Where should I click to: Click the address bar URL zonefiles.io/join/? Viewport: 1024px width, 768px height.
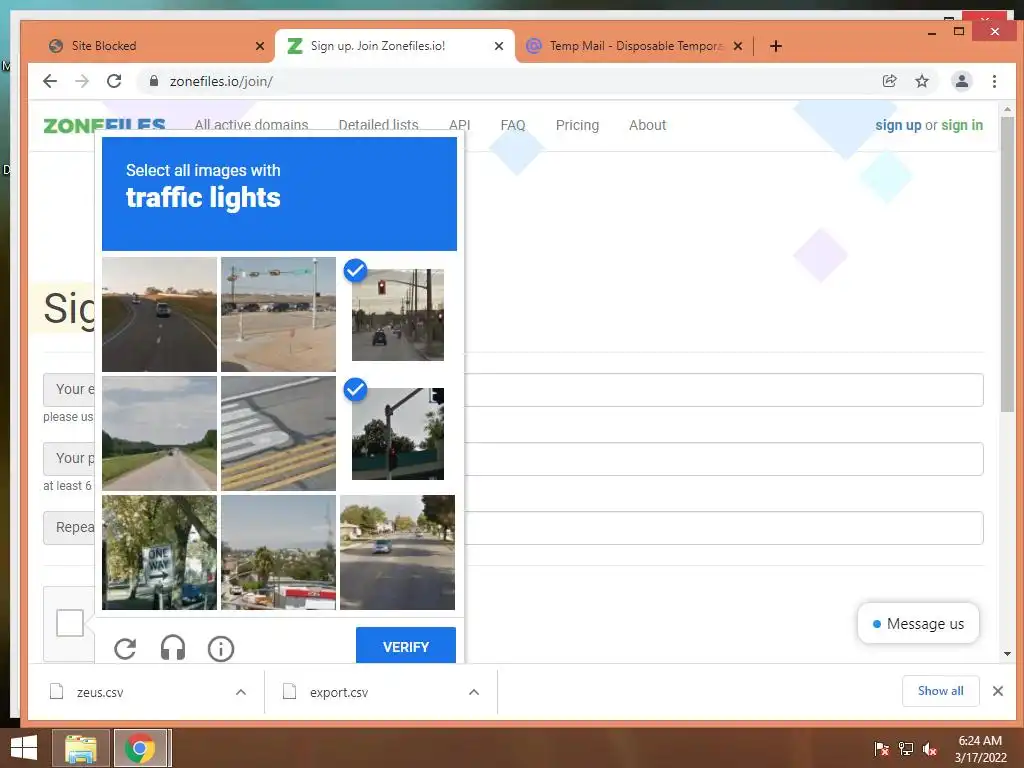point(221,81)
